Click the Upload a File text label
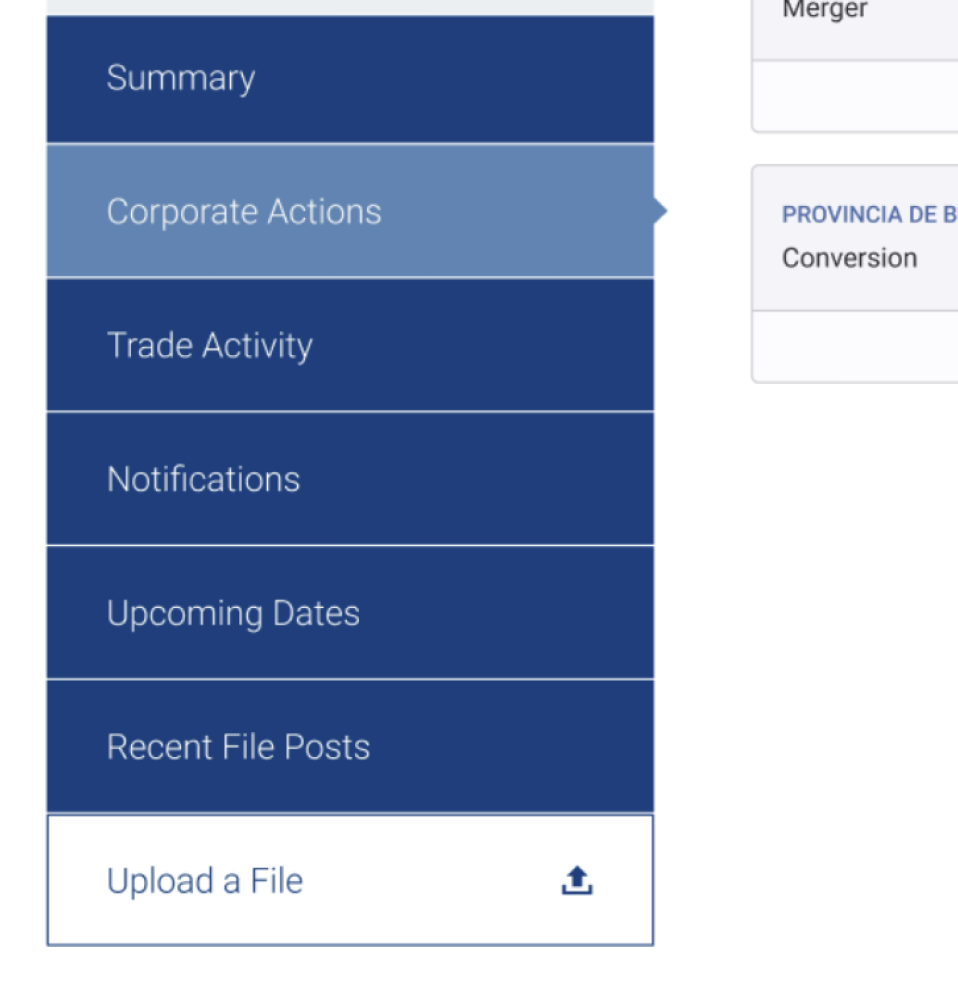 tap(205, 881)
